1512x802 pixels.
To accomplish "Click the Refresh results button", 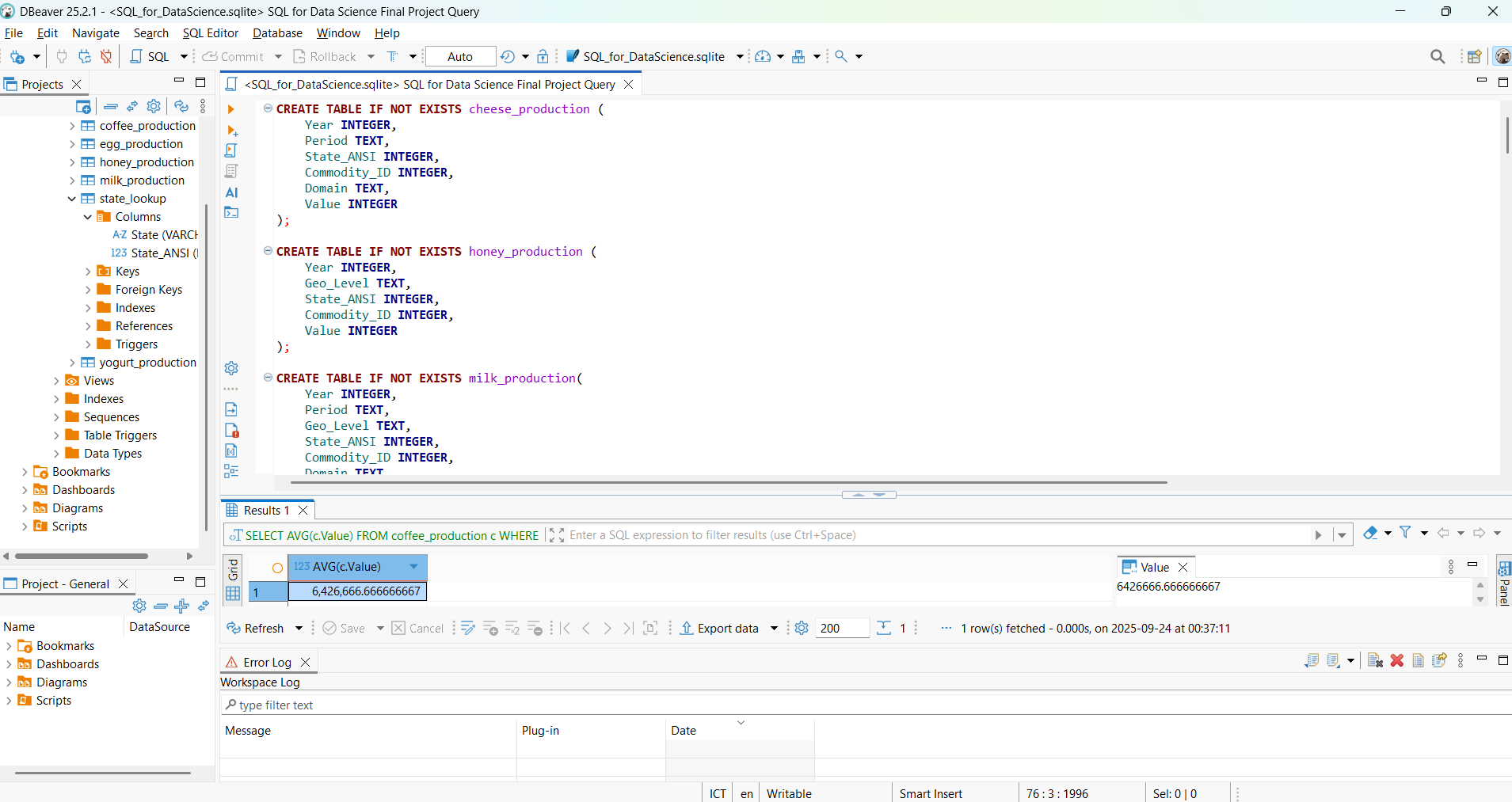I will (256, 628).
